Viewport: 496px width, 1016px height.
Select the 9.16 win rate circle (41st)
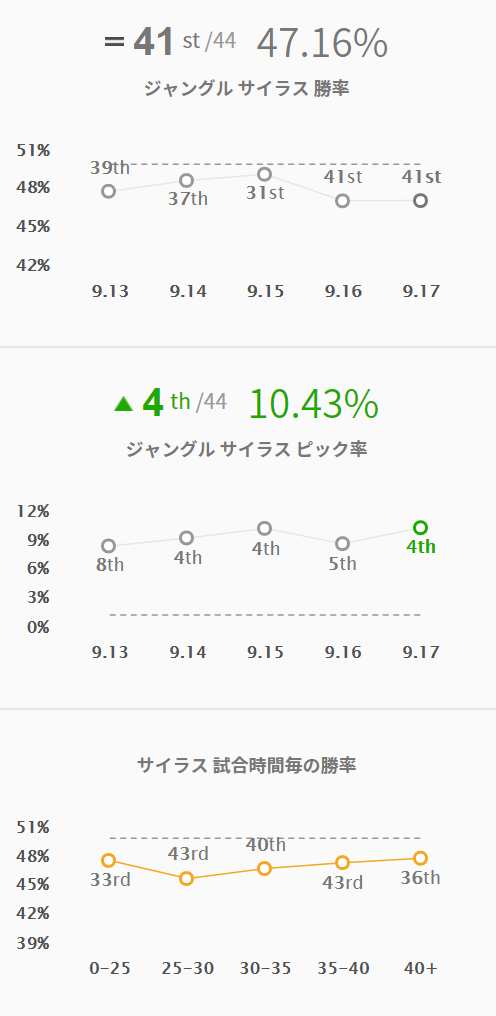pyautogui.click(x=342, y=201)
